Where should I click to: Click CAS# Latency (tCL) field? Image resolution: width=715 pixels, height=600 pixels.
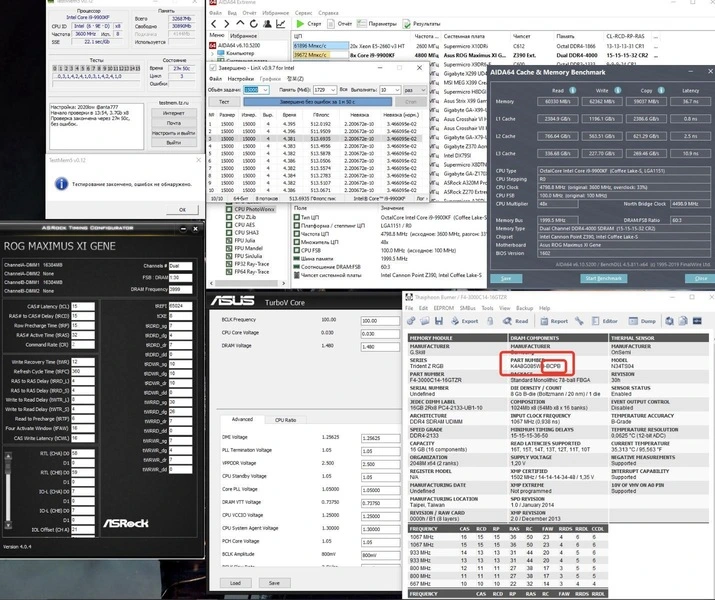(x=83, y=306)
